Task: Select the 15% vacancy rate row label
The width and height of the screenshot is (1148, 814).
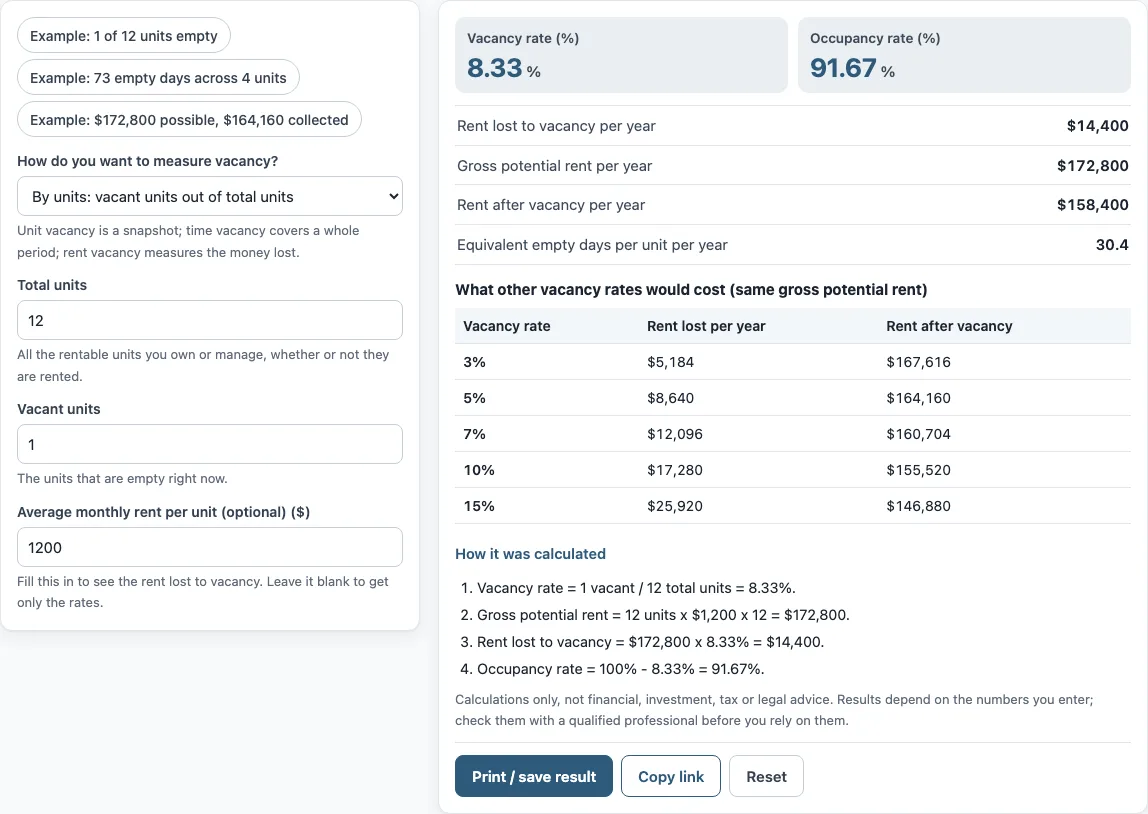Action: (479, 505)
